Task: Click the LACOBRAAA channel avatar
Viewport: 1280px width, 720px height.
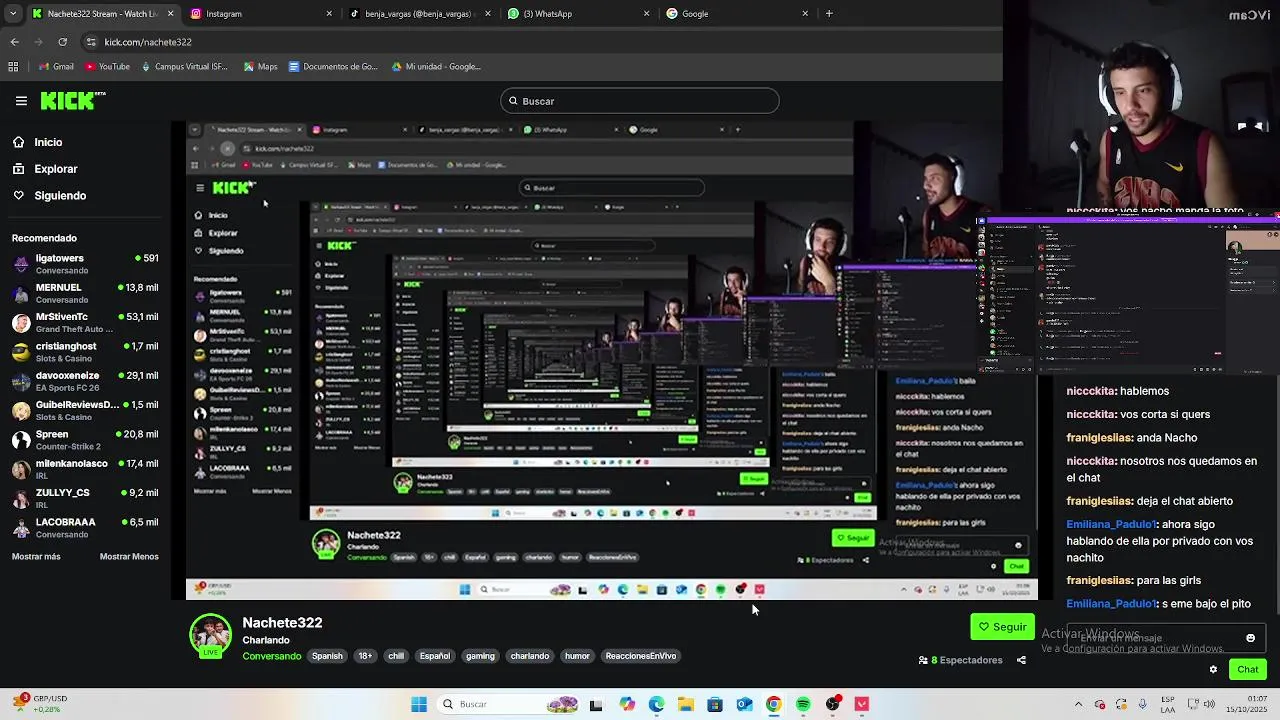Action: (21, 528)
